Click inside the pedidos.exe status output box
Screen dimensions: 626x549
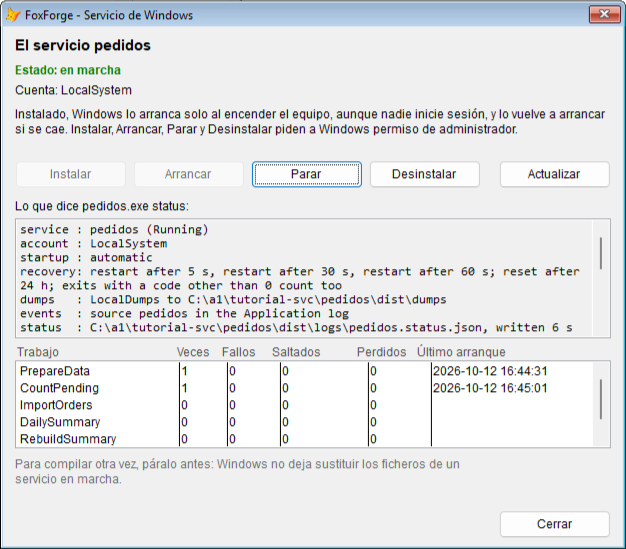313,278
